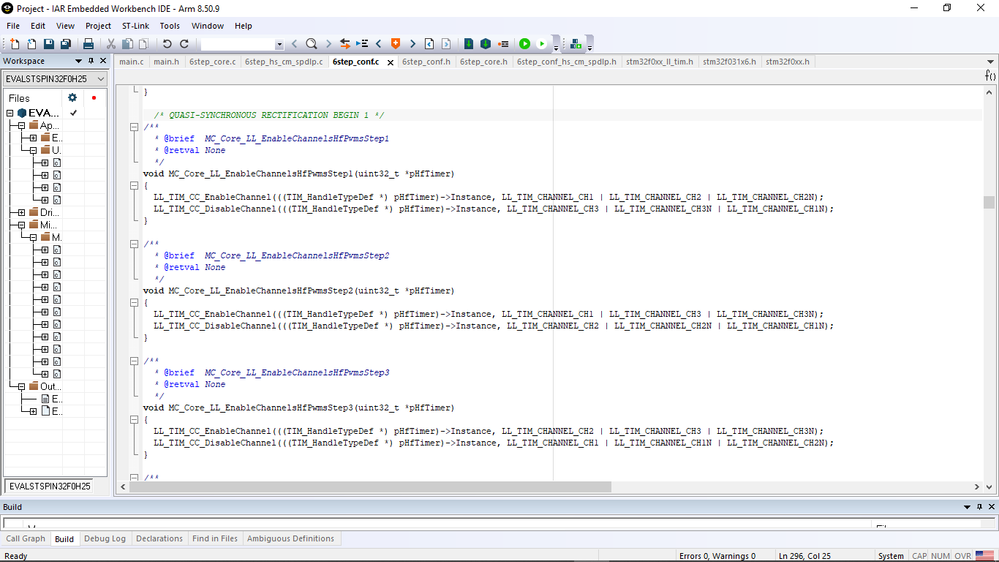Pin the Workspace panel
This screenshot has width=999, height=562.
[x=91, y=61]
